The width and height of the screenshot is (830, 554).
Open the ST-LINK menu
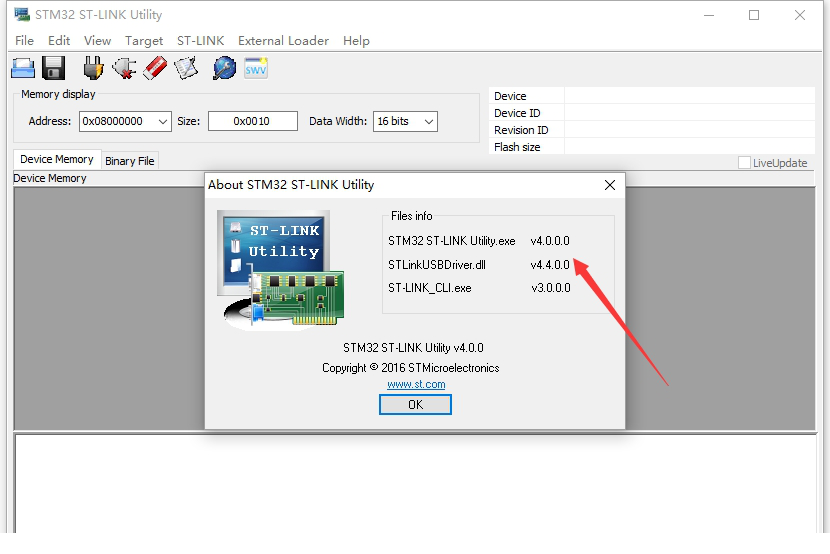[x=200, y=41]
